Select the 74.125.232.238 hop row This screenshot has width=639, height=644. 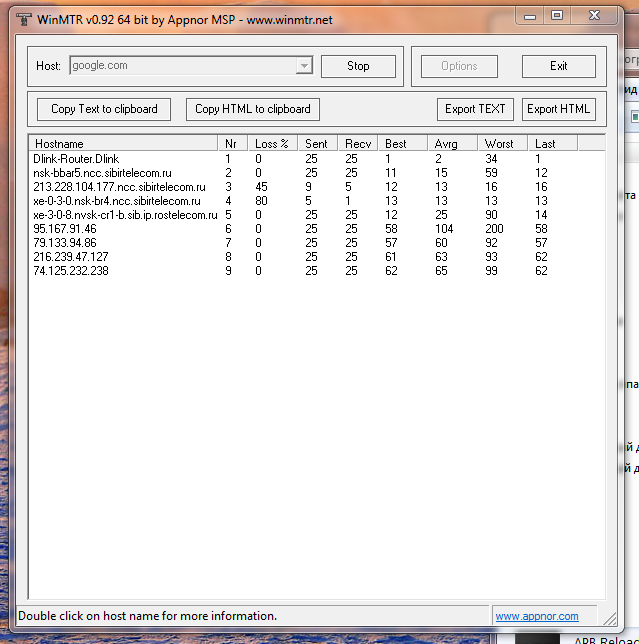pos(71,271)
